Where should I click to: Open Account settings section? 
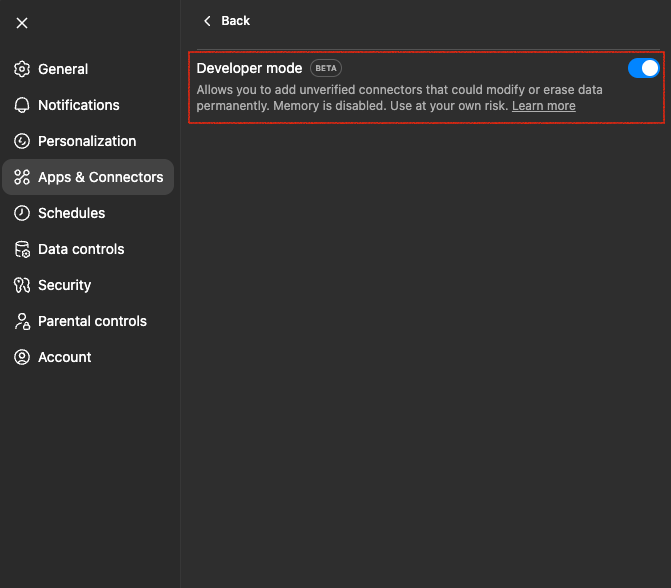tap(88, 357)
